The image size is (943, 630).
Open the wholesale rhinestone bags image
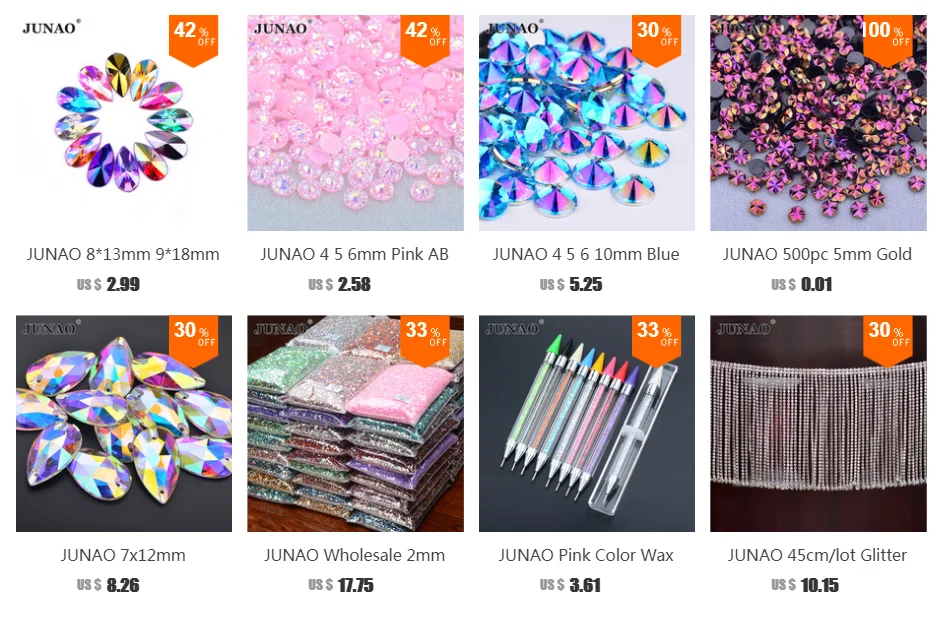click(355, 423)
